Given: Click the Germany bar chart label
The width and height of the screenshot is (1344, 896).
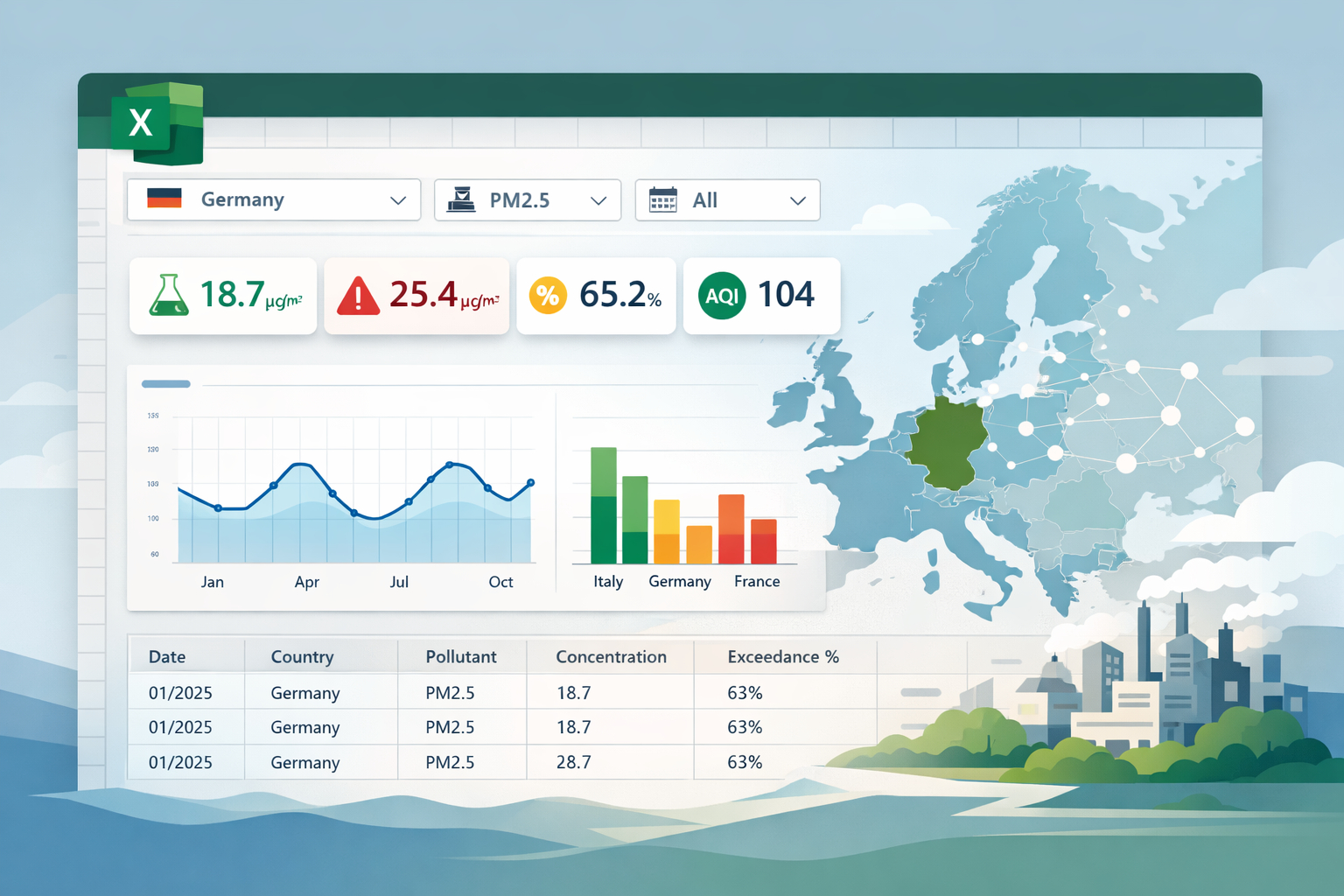Looking at the screenshot, I should coord(680,581).
